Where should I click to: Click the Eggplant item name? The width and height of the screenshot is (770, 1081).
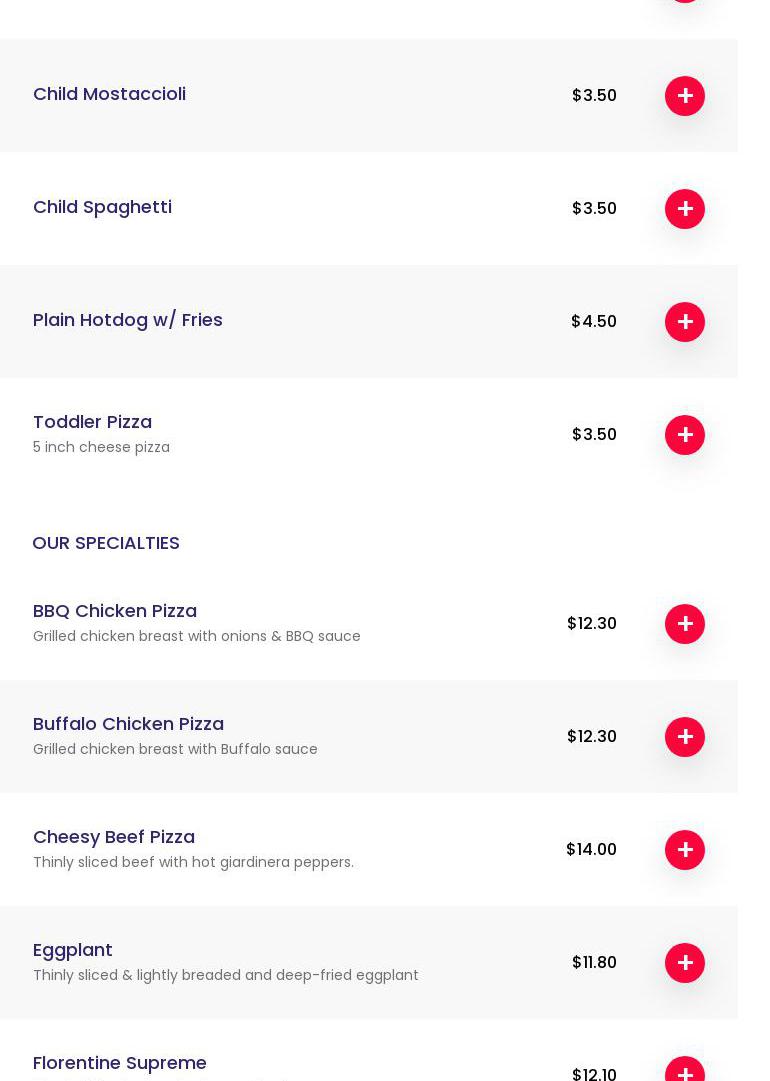pos(73,950)
